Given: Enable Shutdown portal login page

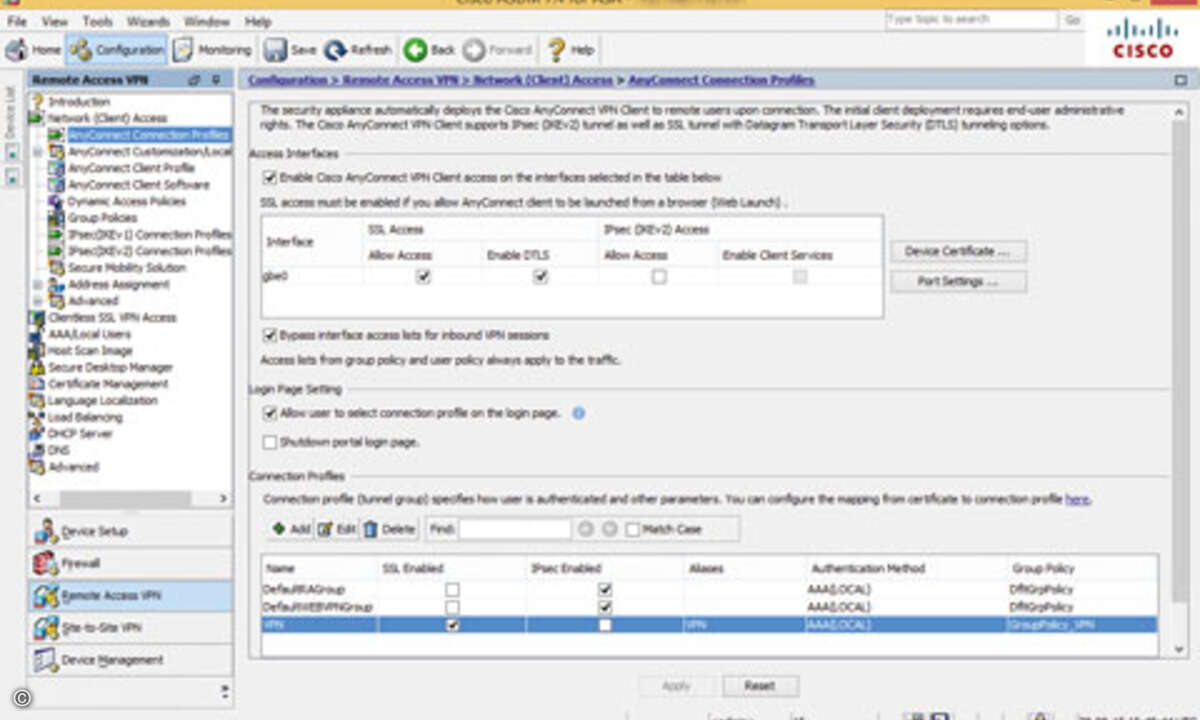Looking at the screenshot, I should tap(269, 441).
